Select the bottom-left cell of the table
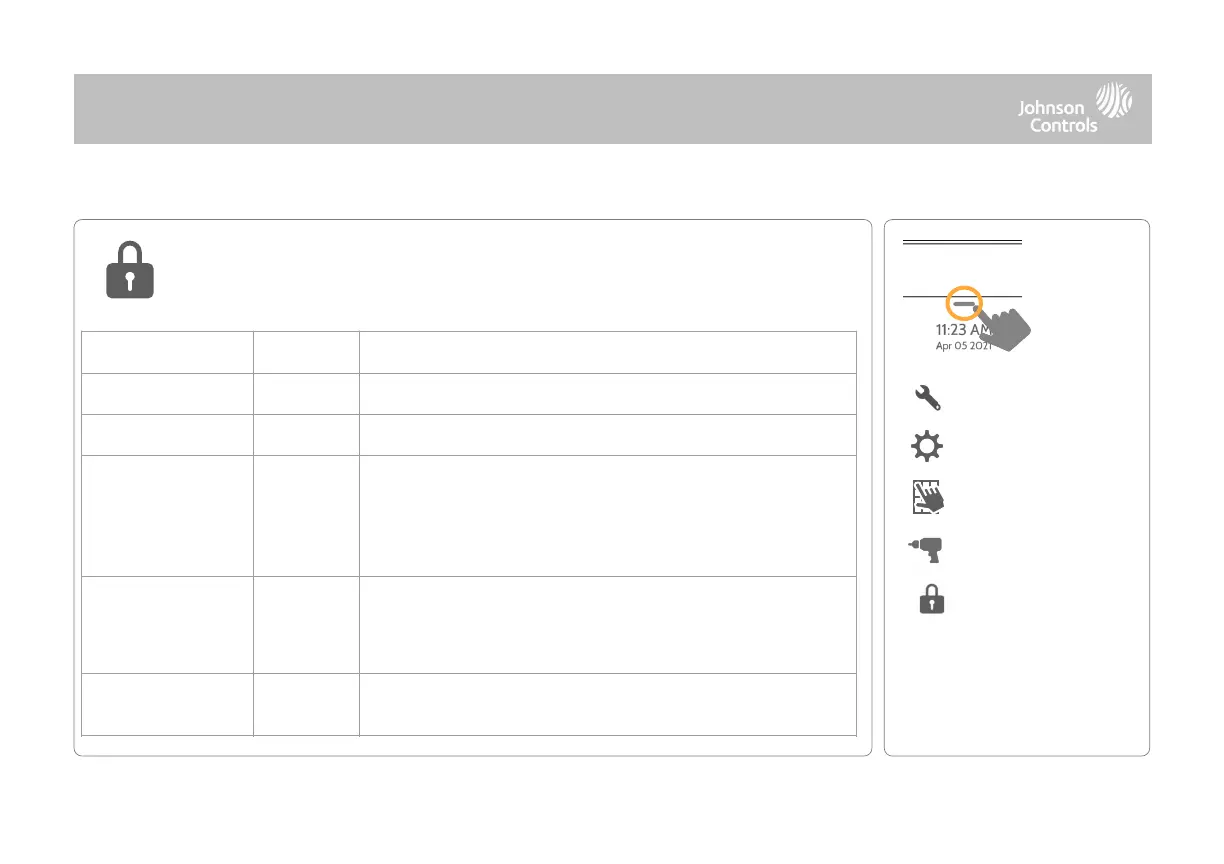Image resolution: width=1224 pixels, height=864 pixels. (x=164, y=705)
